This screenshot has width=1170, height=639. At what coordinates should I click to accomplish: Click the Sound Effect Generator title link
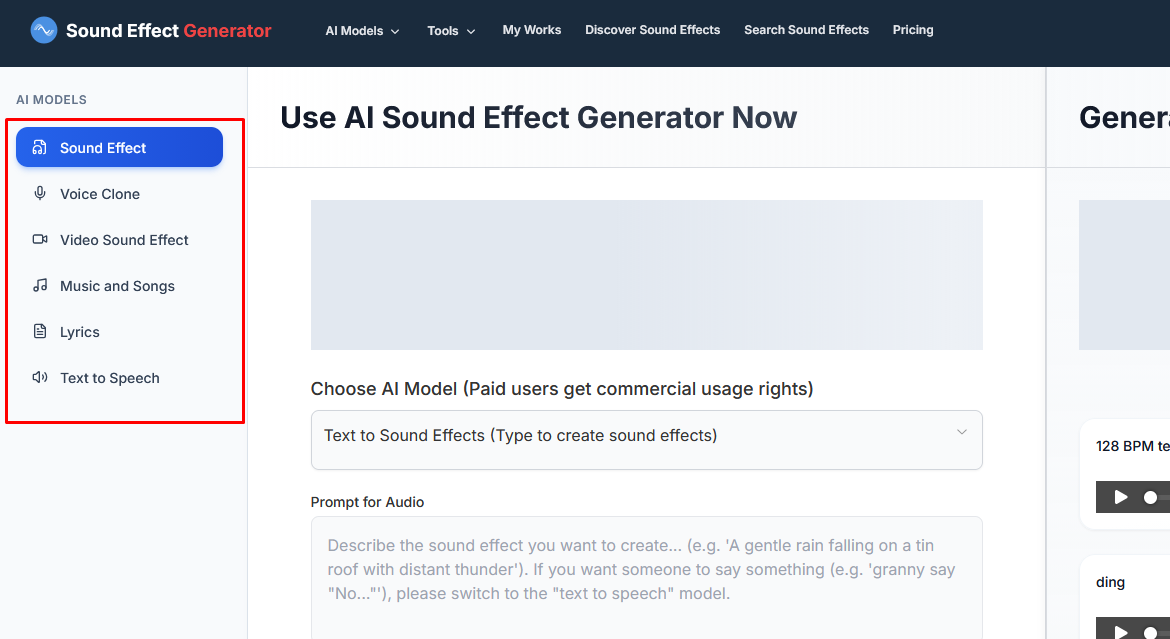tap(168, 31)
